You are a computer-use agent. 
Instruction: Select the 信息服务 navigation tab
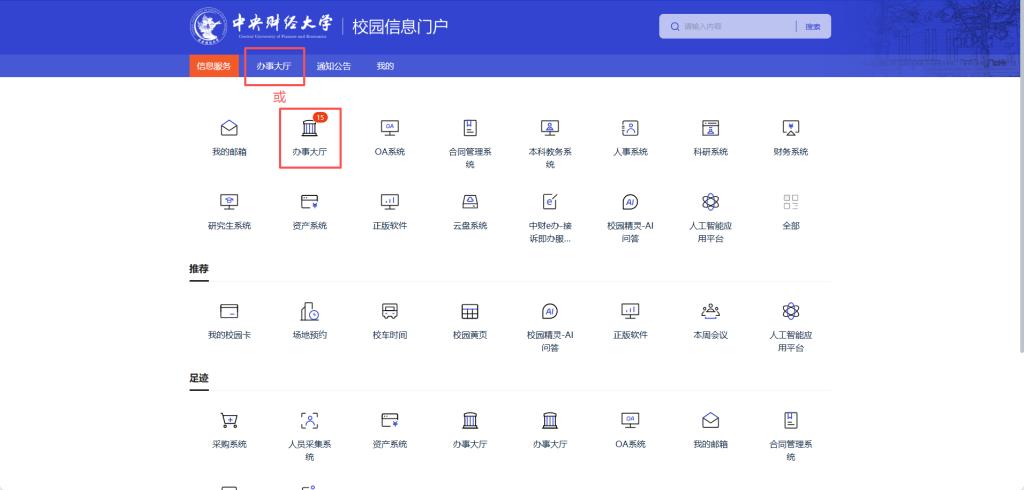(x=213, y=66)
